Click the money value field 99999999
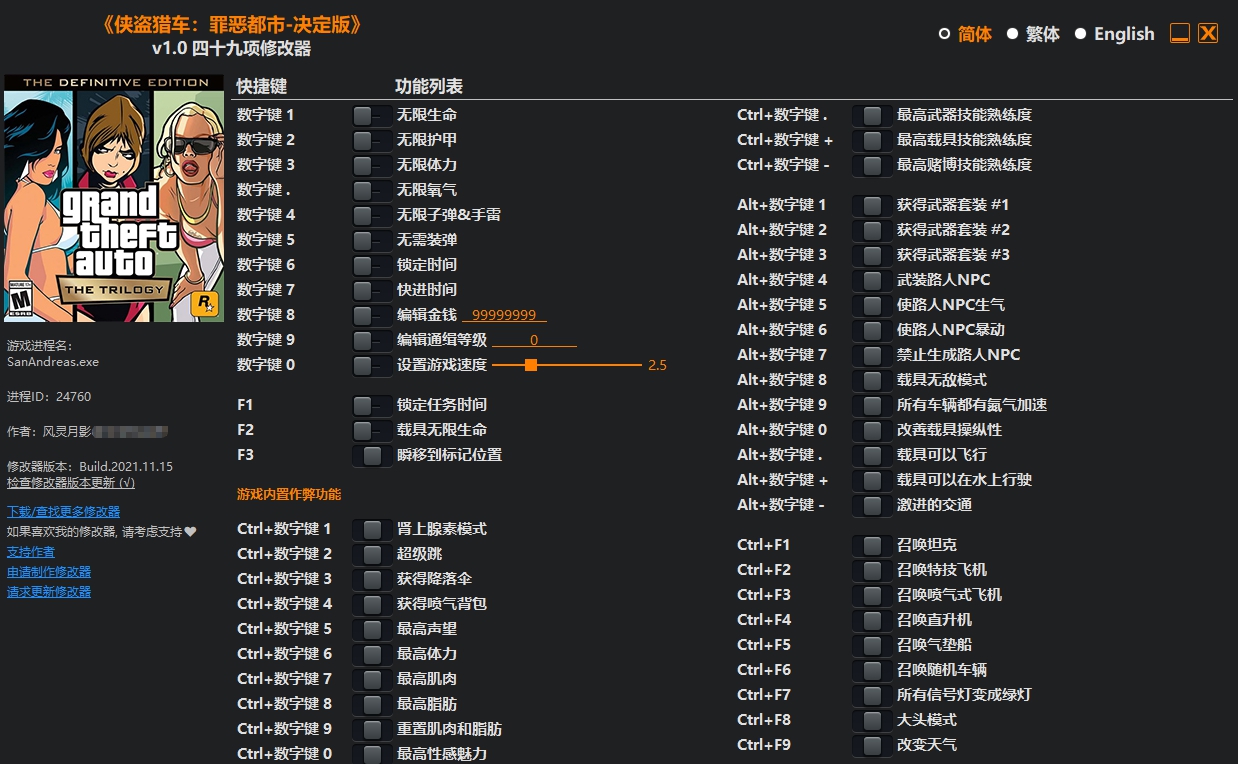This screenshot has width=1238, height=764. pos(504,315)
